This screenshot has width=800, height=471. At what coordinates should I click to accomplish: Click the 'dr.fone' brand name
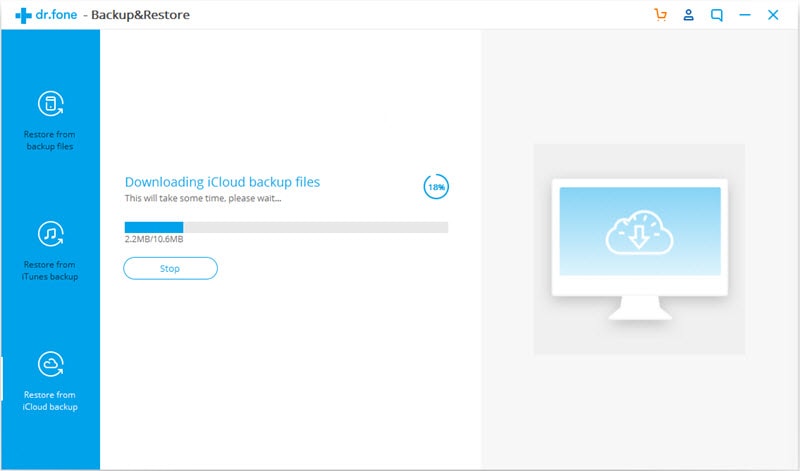pos(56,15)
